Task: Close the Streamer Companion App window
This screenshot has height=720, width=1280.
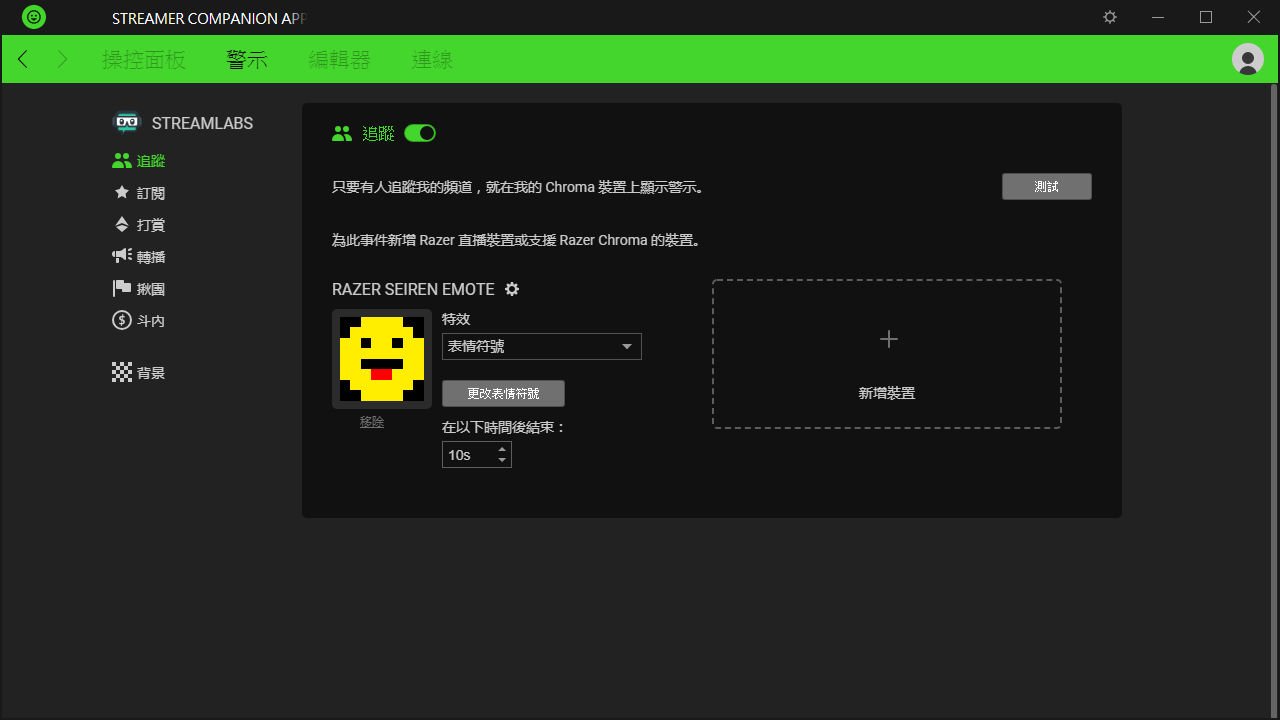Action: pos(1254,17)
